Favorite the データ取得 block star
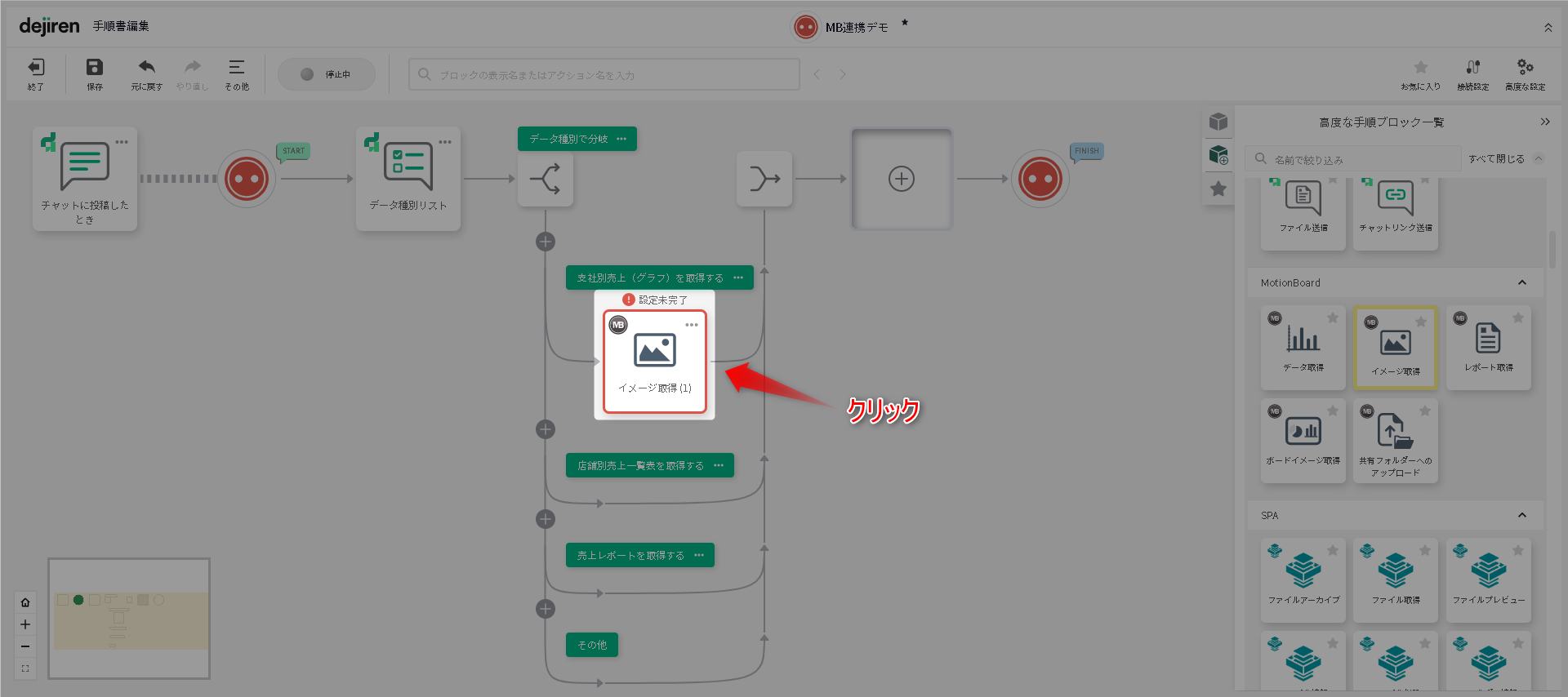Screen dimensions: 1568x697 point(1333,318)
